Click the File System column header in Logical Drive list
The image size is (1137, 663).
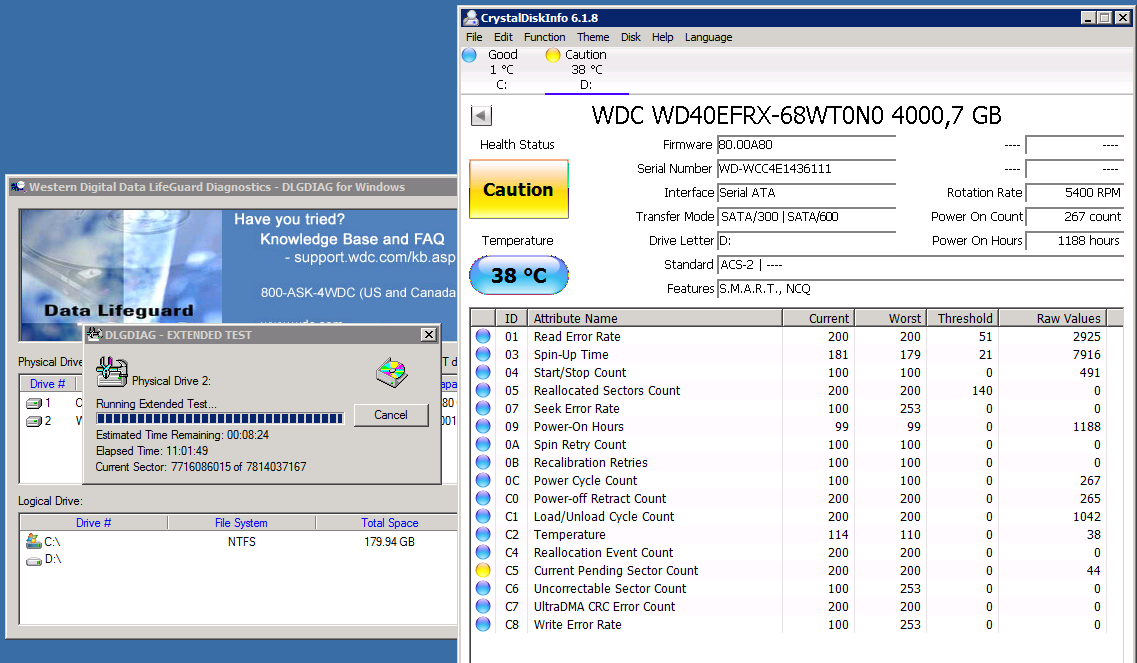pos(241,523)
